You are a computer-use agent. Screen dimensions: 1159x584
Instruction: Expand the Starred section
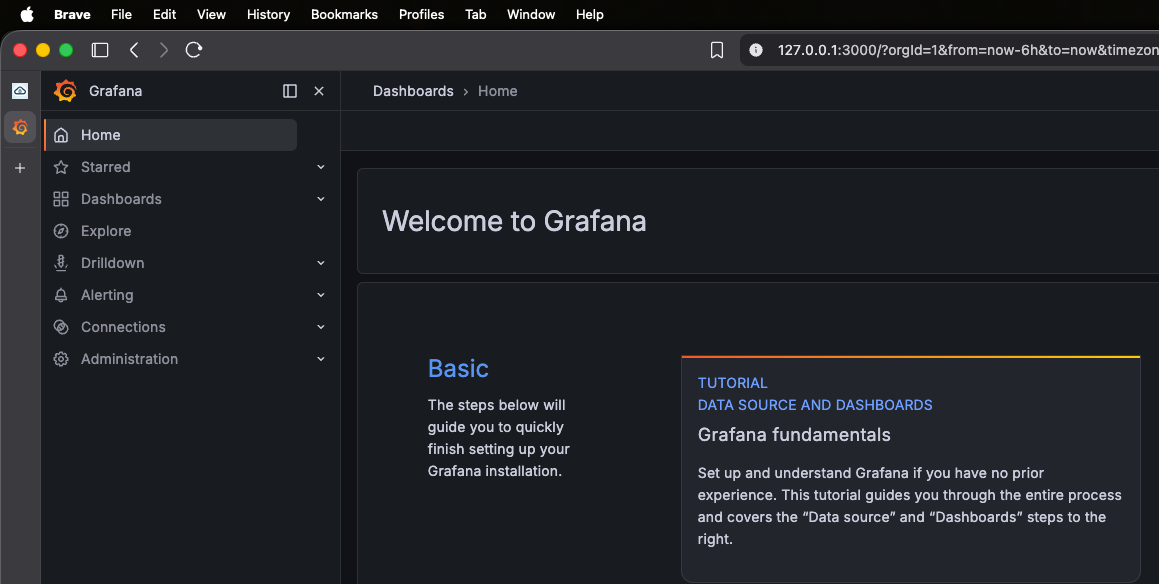pos(321,167)
